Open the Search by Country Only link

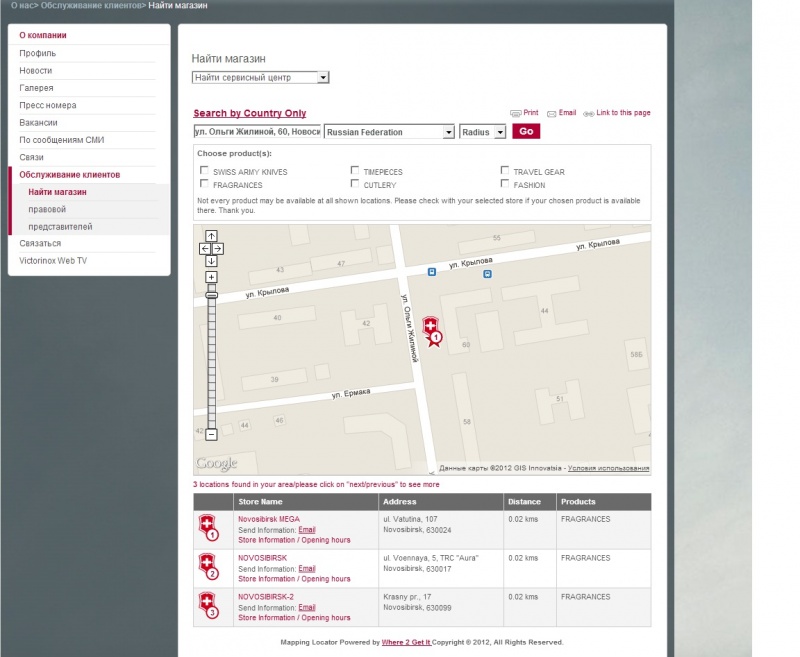point(250,113)
